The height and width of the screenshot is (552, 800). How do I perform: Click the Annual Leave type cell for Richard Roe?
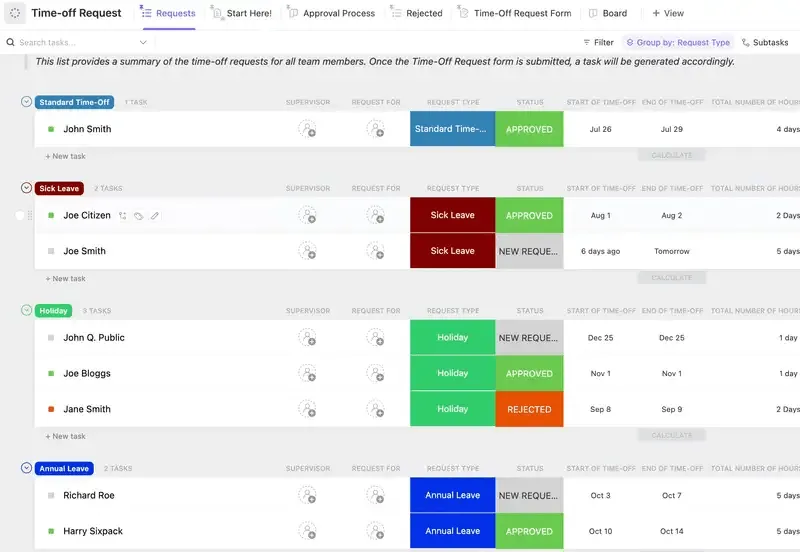click(453, 495)
